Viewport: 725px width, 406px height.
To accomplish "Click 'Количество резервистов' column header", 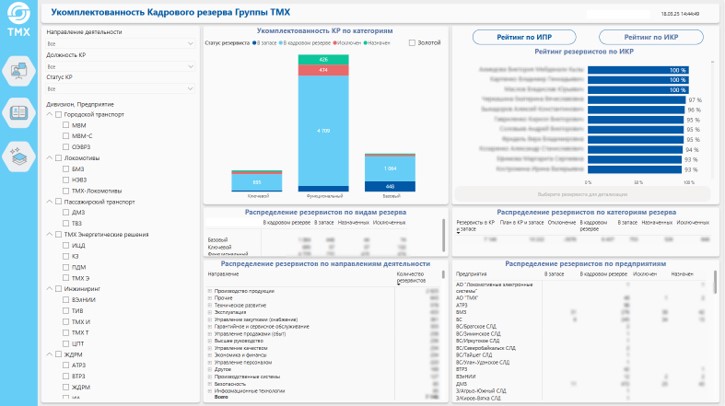I will click(412, 277).
